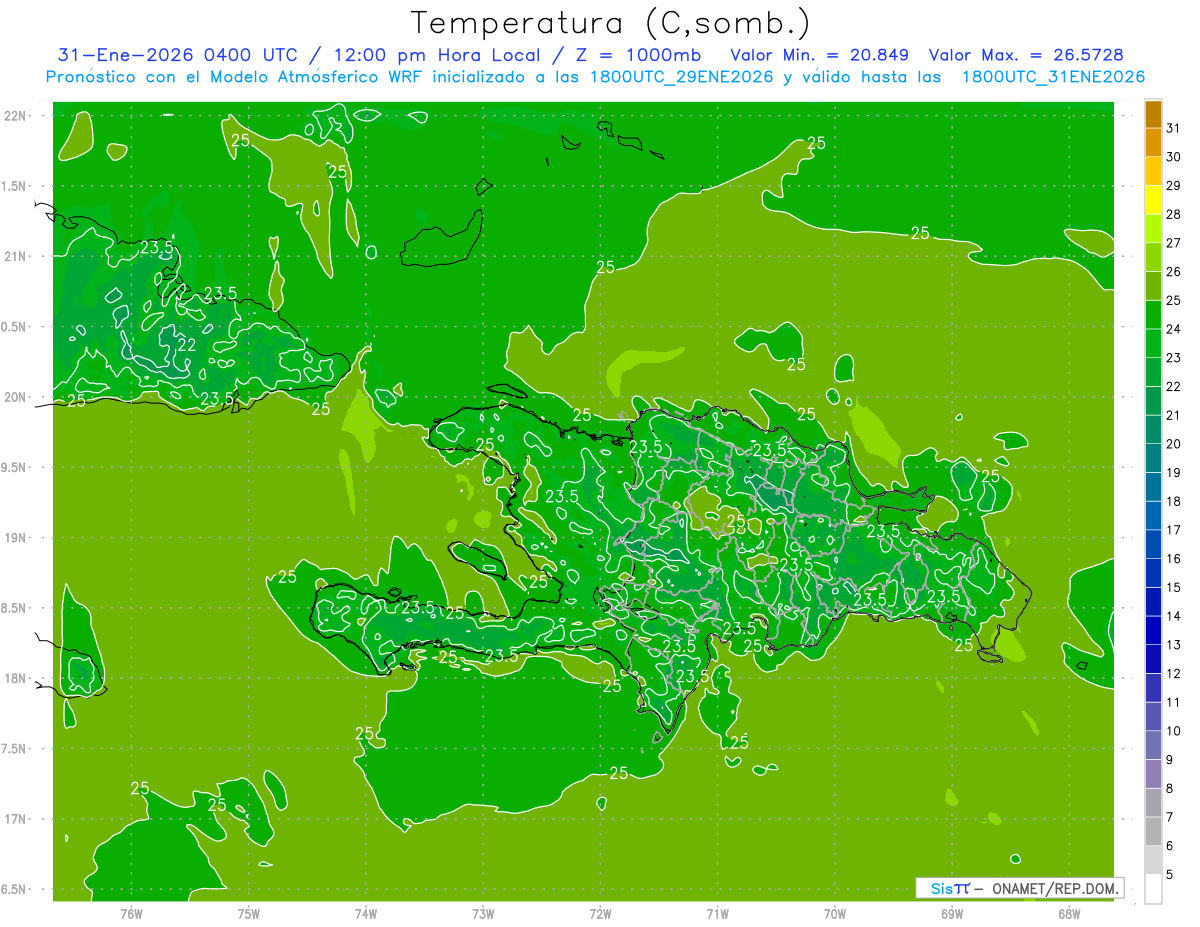The image size is (1200, 927).
Task: Select the '73W' longitude axis label
Action: coord(483,913)
